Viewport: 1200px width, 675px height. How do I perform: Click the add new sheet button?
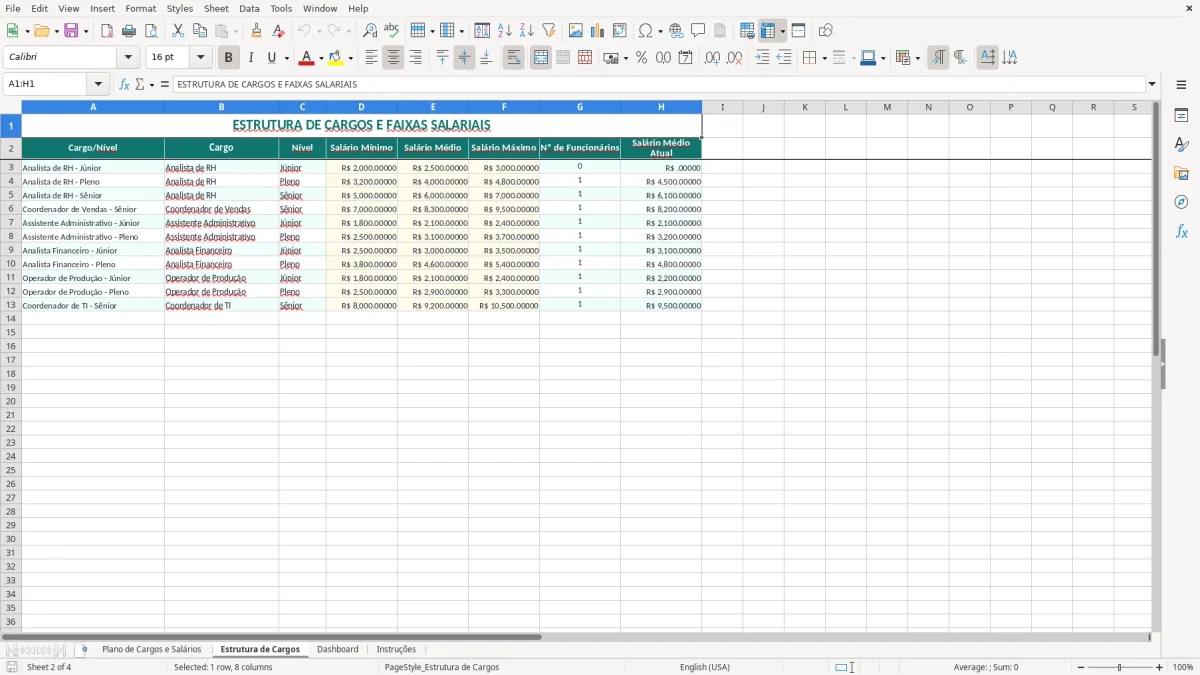[84, 650]
